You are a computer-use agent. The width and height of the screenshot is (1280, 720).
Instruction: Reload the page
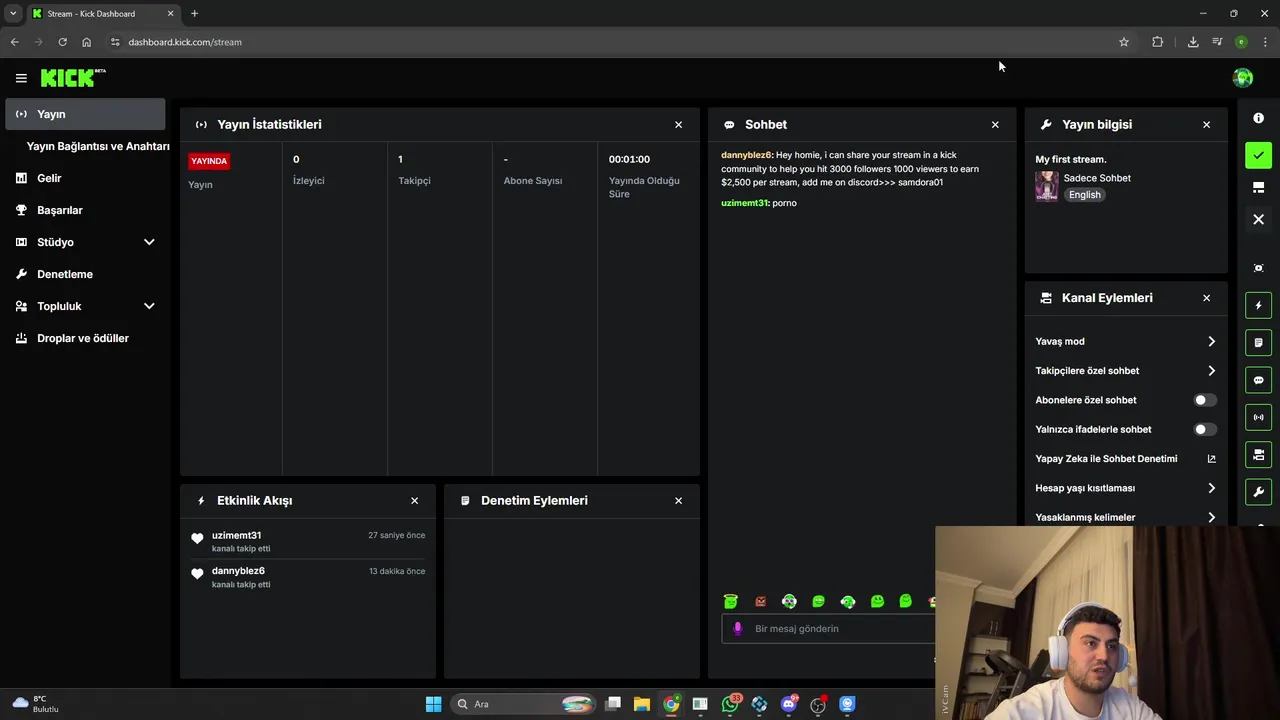tap(62, 42)
